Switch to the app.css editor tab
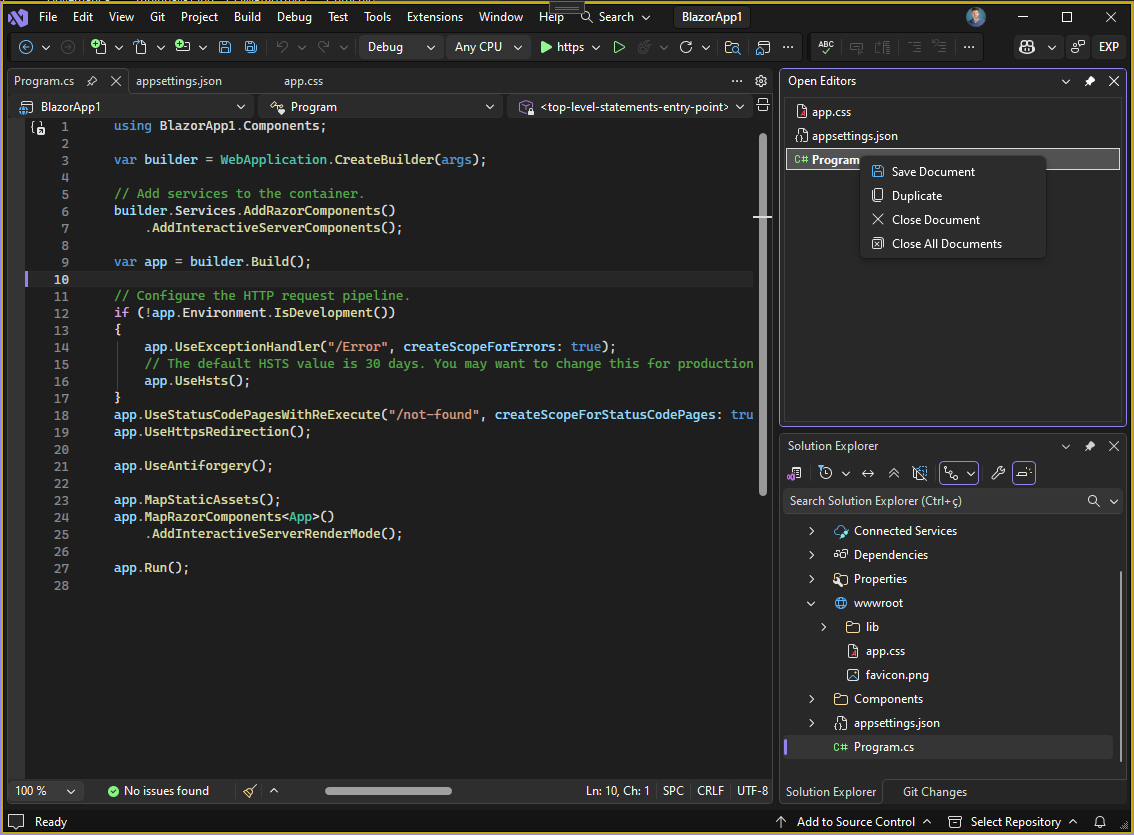Viewport: 1134px width, 835px height. [x=303, y=81]
